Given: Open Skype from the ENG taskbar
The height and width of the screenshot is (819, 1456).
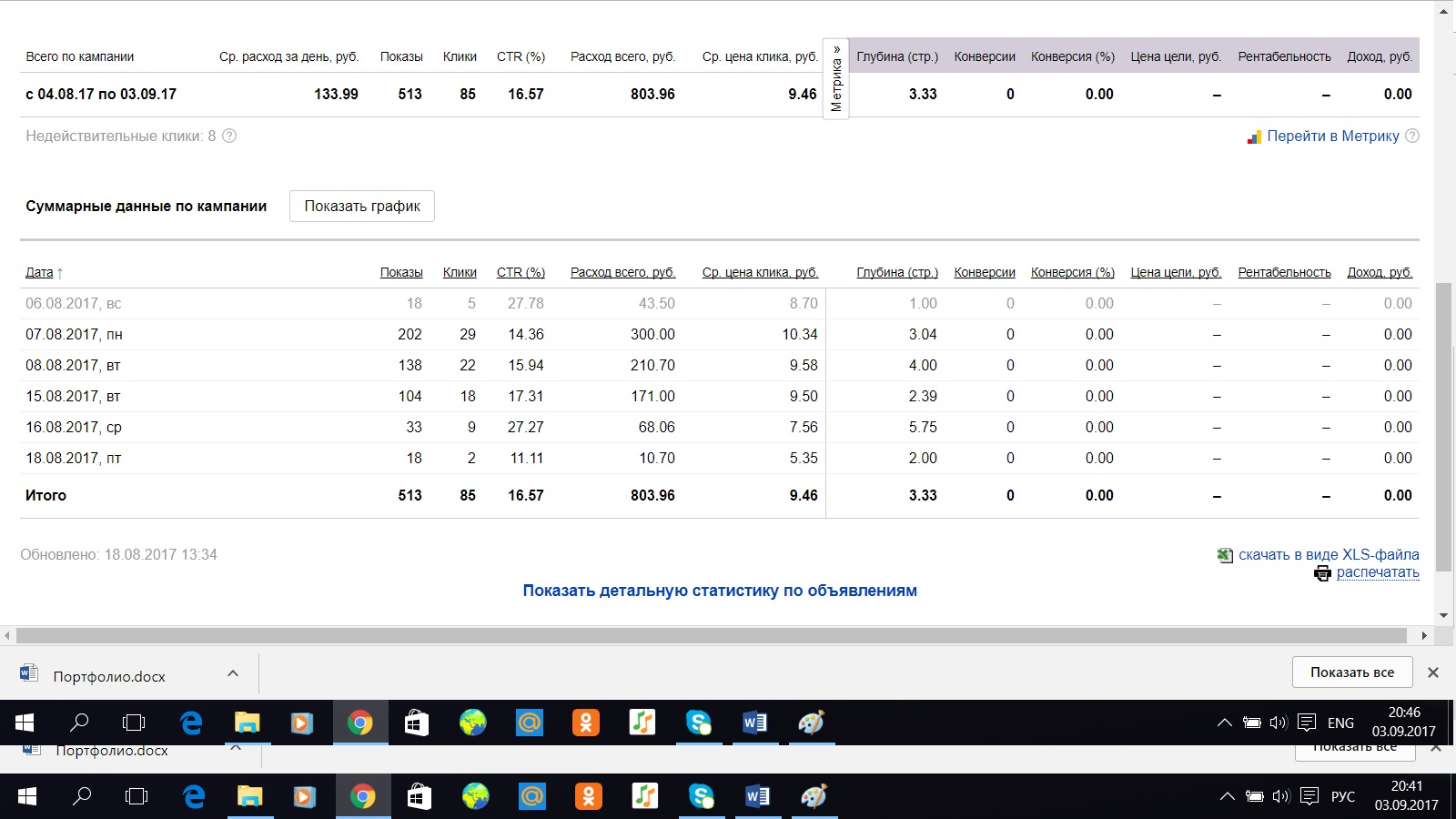Looking at the screenshot, I should point(699,723).
